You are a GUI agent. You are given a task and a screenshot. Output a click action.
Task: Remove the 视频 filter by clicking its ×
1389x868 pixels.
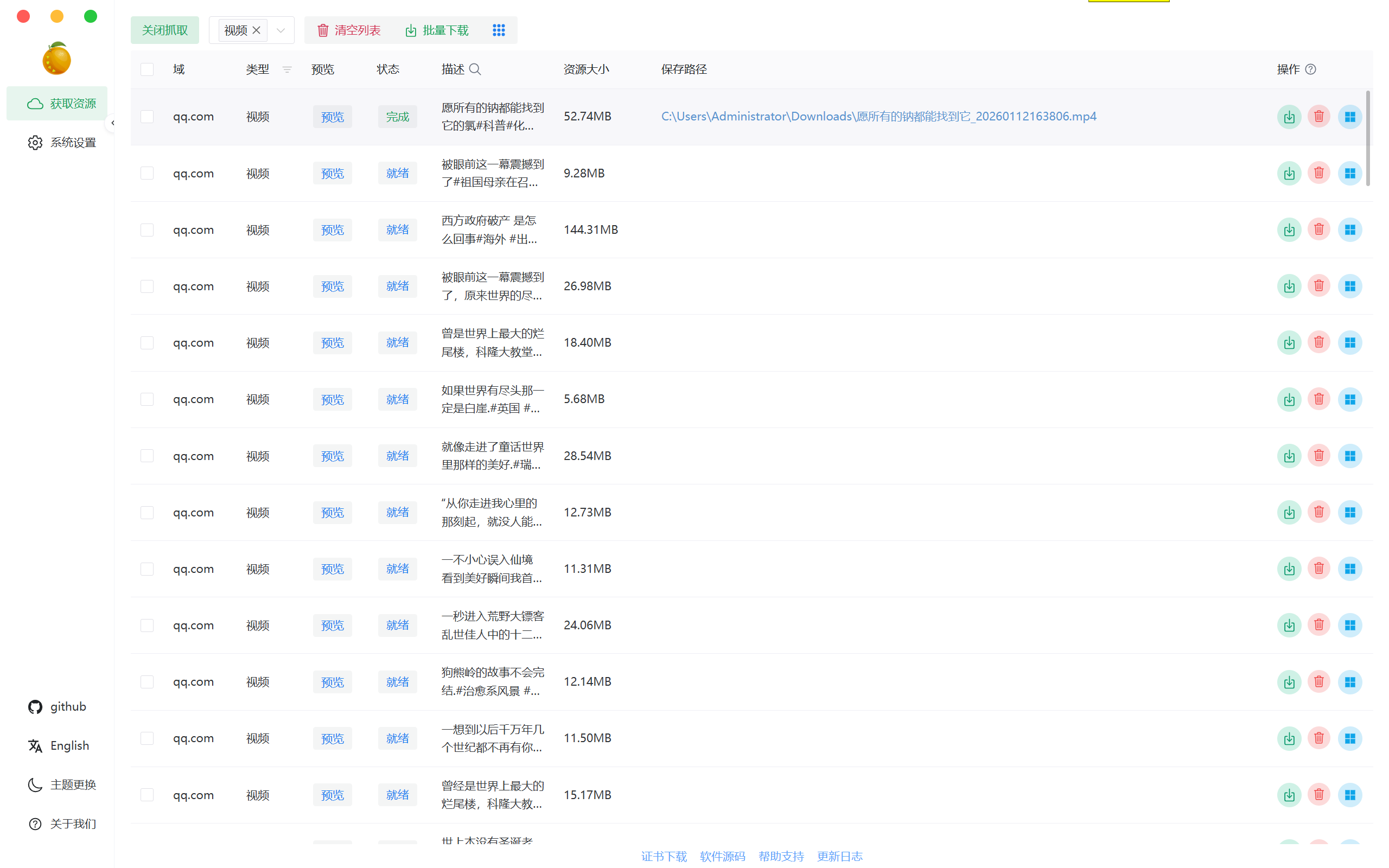[x=257, y=30]
